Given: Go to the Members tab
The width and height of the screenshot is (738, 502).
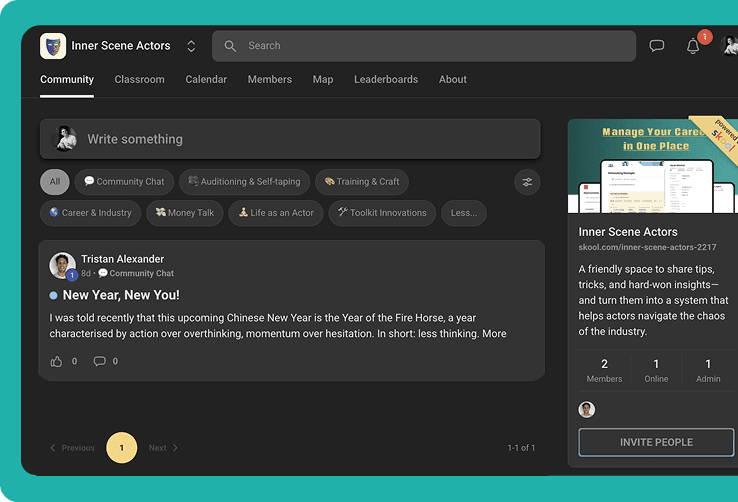Looking at the screenshot, I should (x=270, y=80).
